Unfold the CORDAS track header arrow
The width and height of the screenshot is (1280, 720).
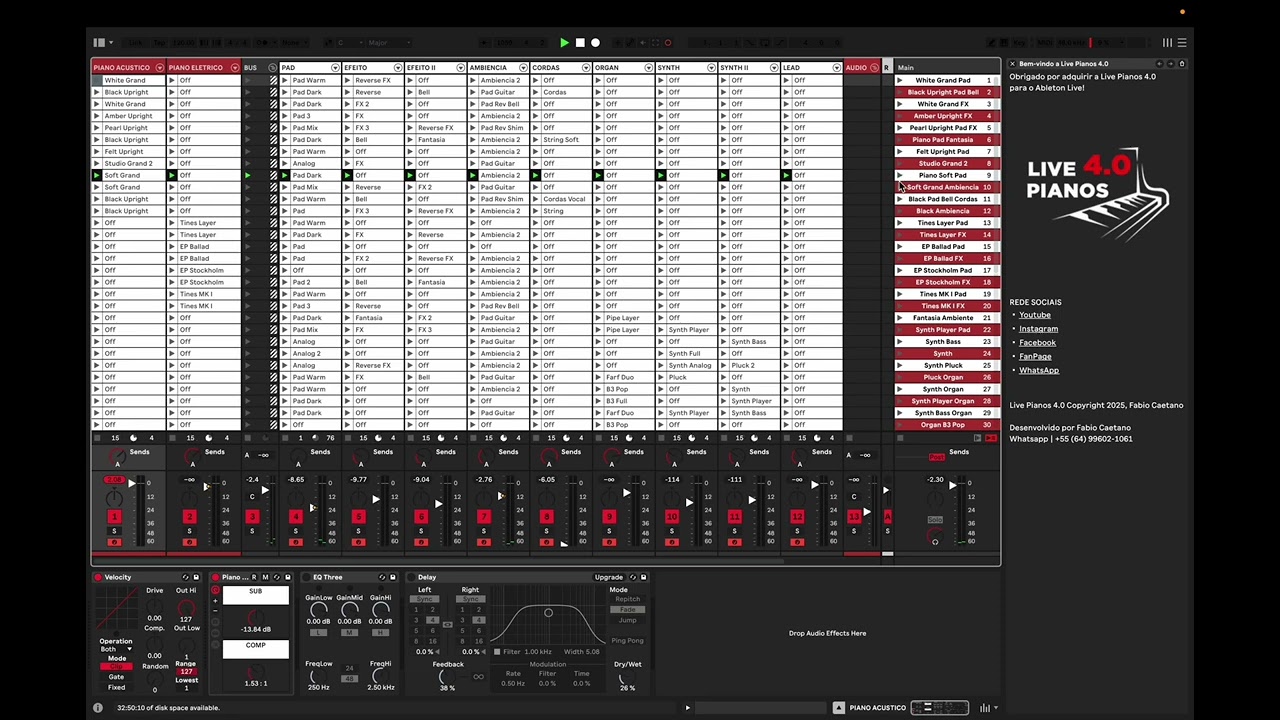586,68
